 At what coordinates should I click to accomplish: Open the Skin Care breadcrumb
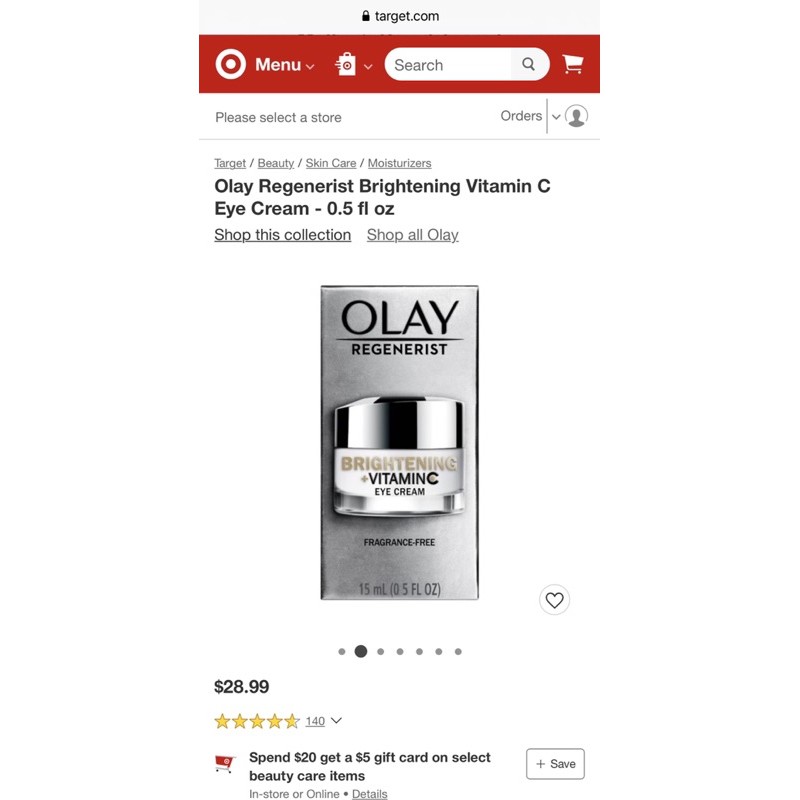(331, 163)
